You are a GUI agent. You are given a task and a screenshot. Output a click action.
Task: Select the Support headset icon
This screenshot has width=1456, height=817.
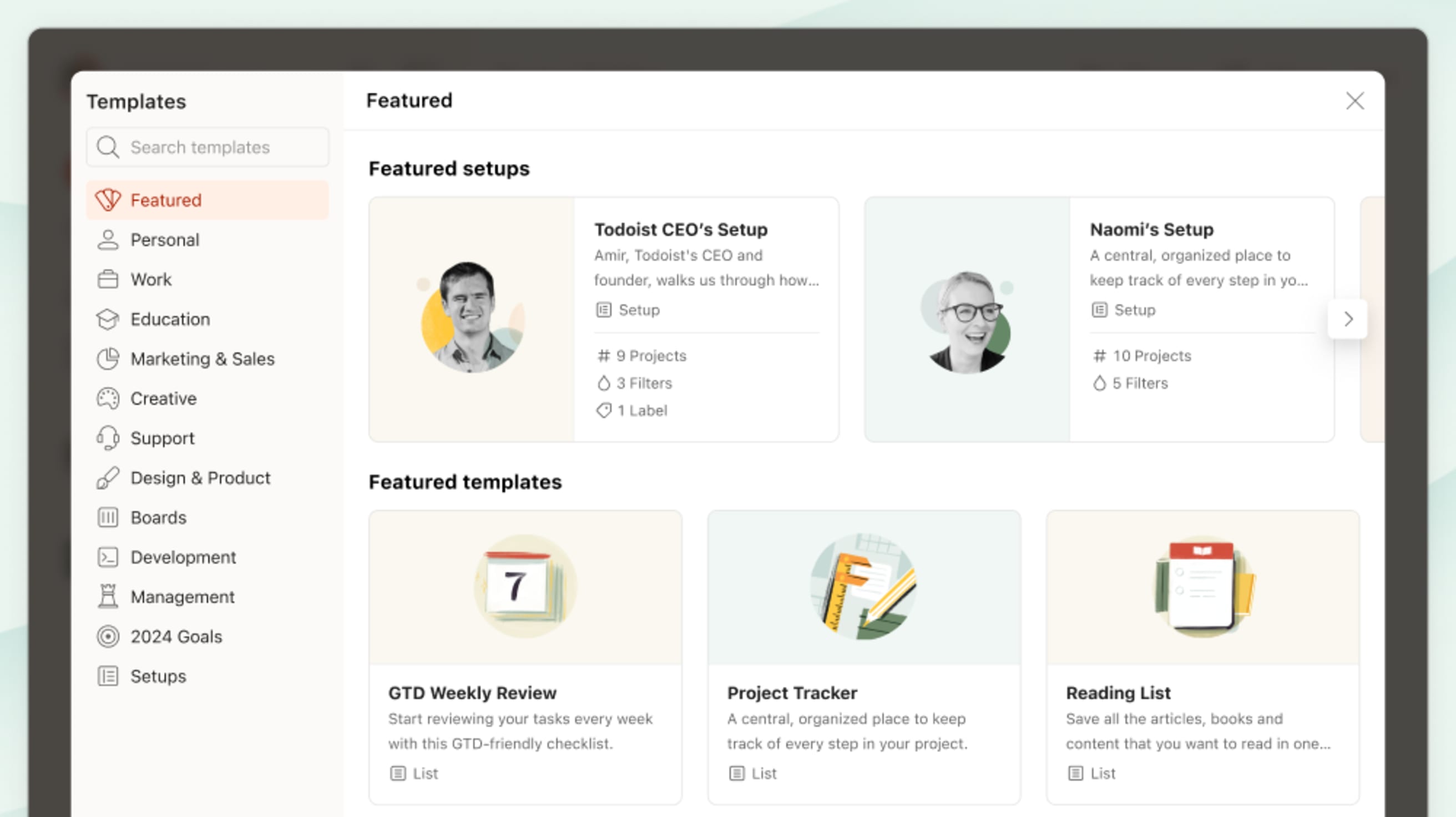point(108,437)
